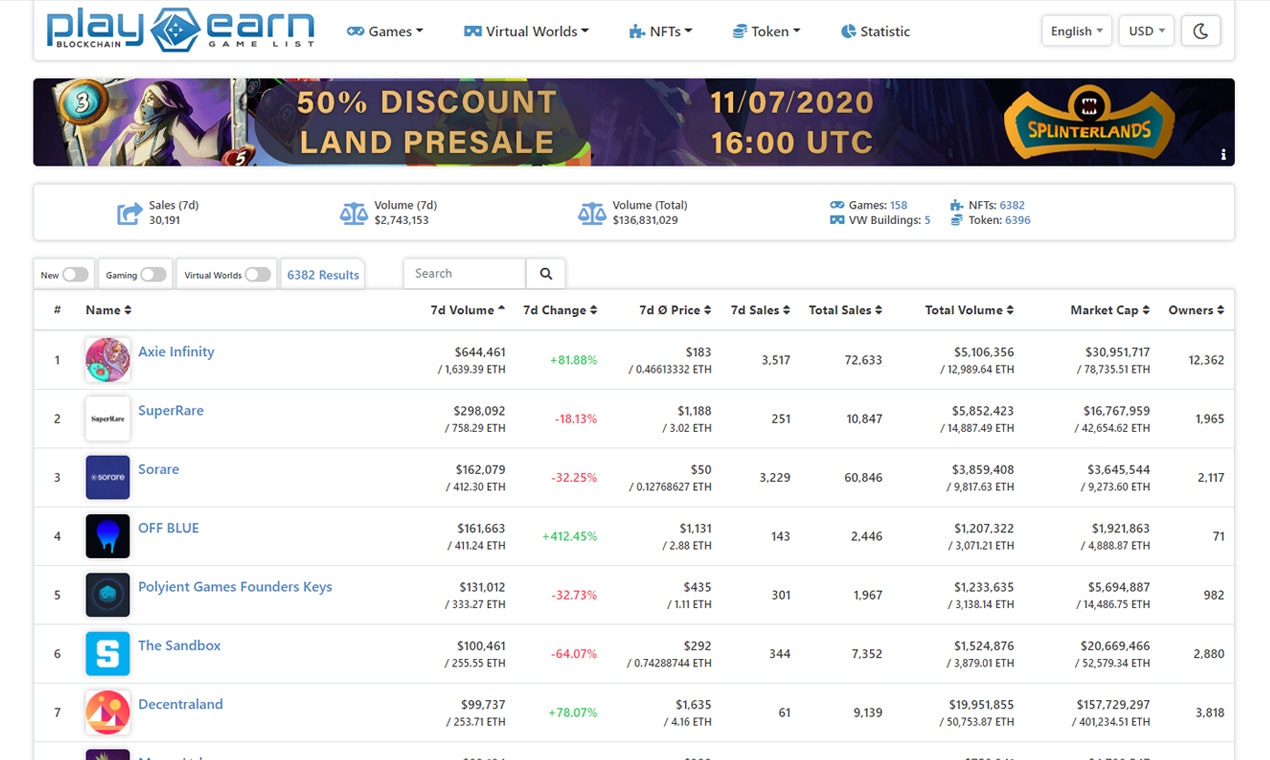Click into the Search input field
1270x760 pixels.
click(x=465, y=273)
